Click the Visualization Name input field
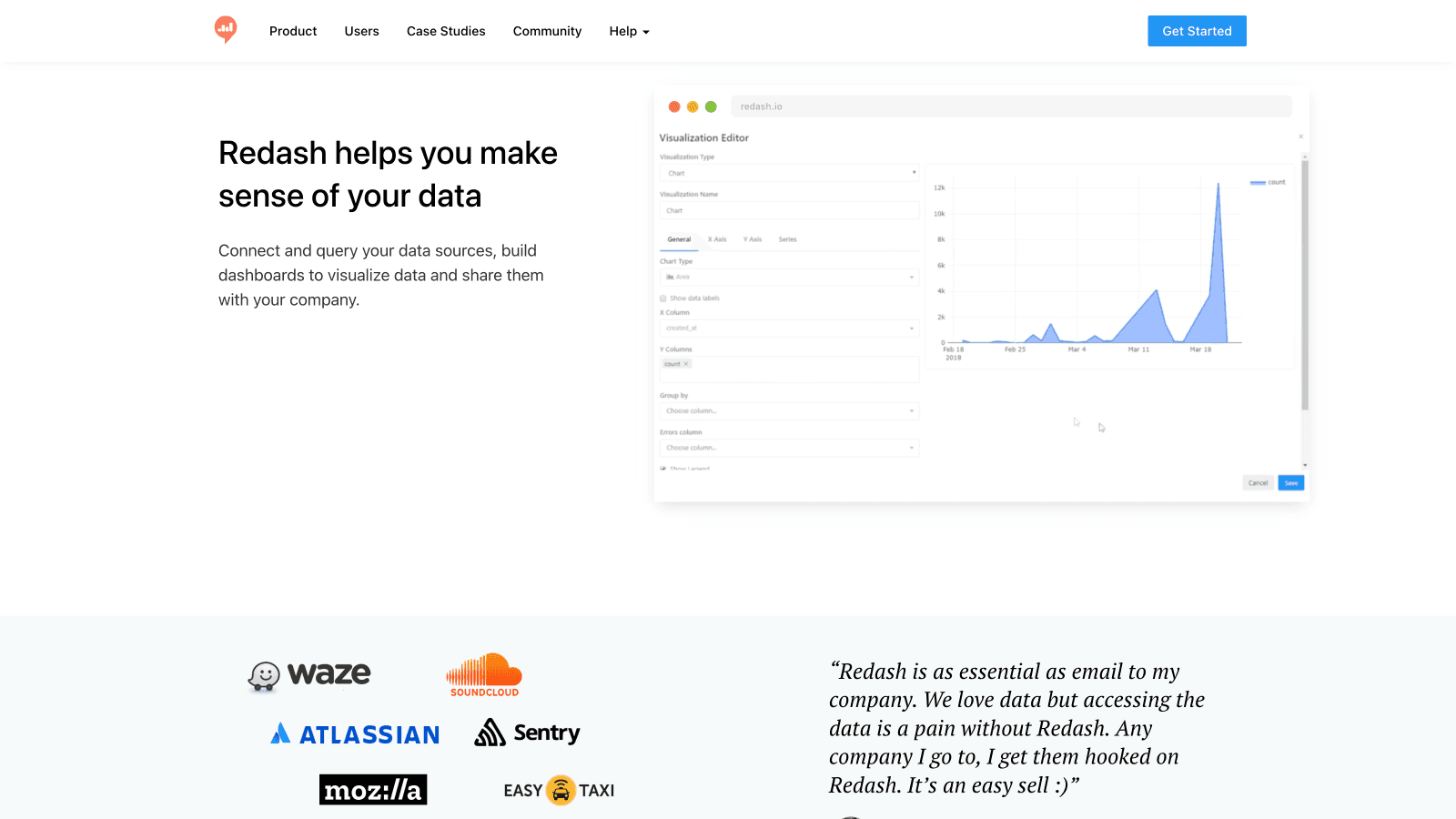 tap(788, 210)
